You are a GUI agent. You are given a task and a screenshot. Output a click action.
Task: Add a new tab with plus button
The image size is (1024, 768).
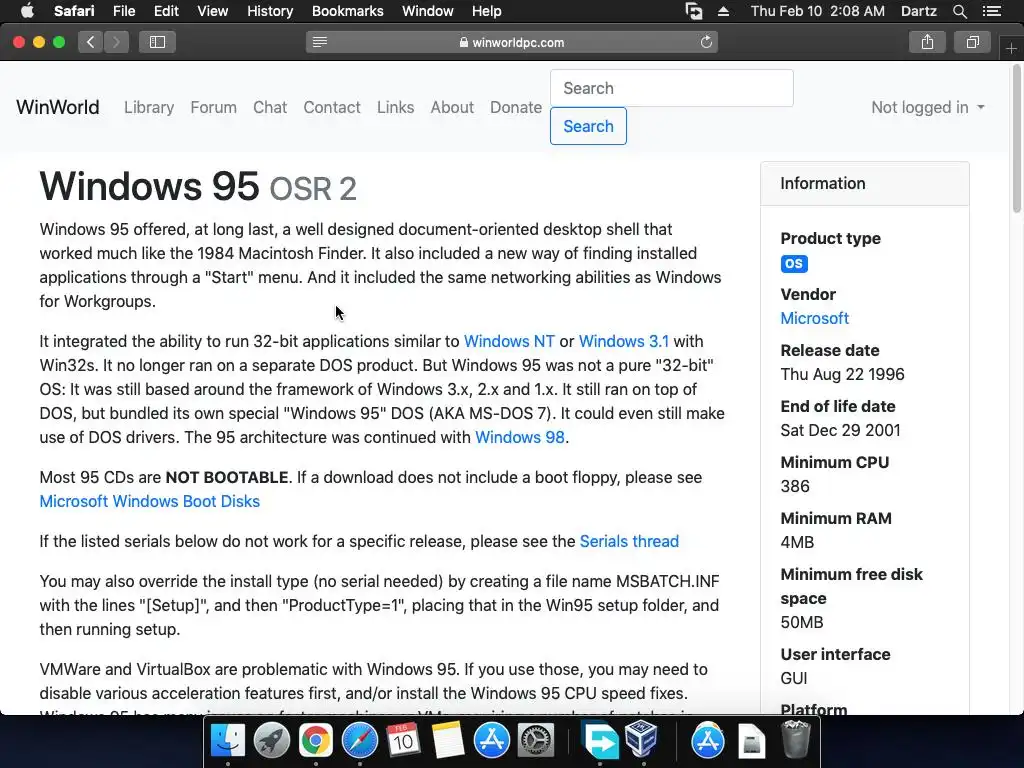click(1011, 49)
